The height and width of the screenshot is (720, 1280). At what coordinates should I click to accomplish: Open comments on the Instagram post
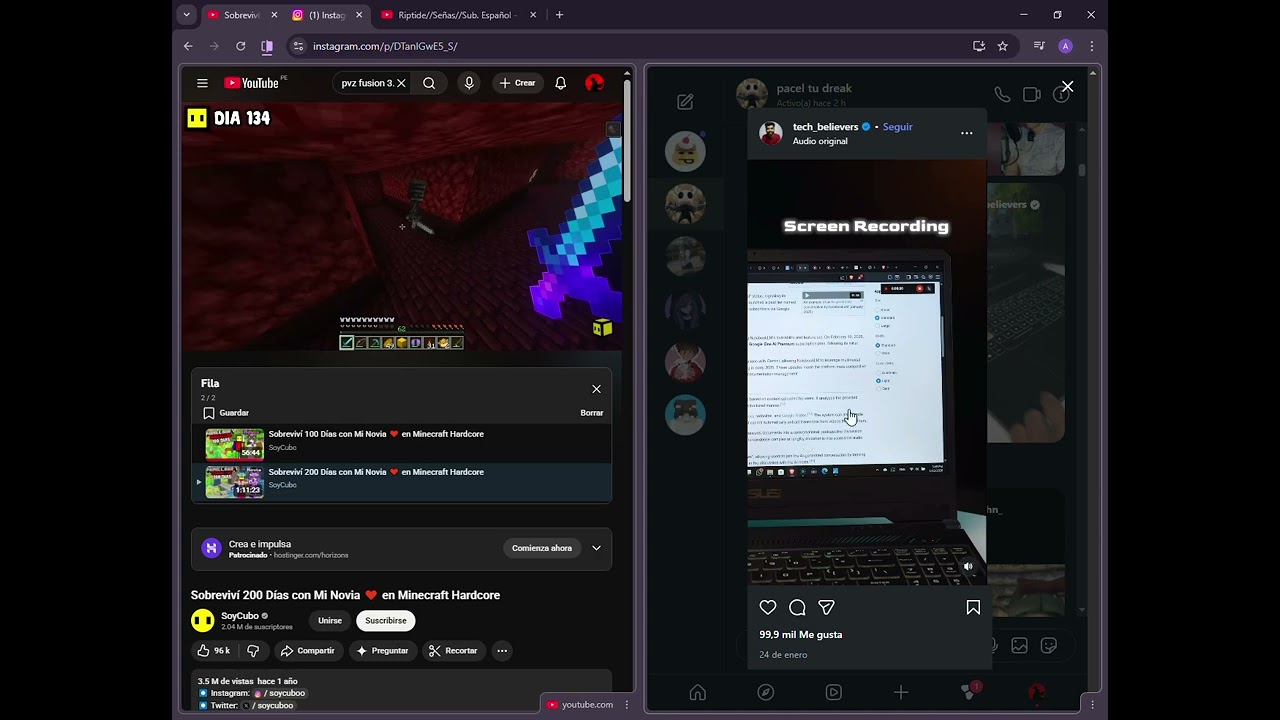coord(797,607)
